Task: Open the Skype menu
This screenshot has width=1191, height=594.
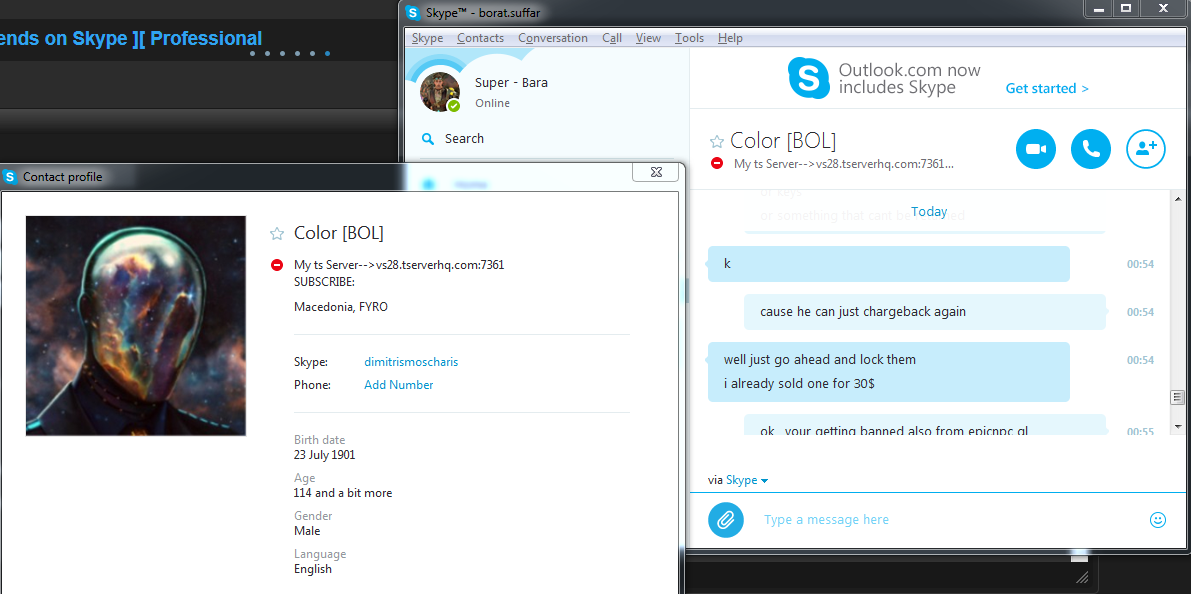Action: click(x=427, y=38)
